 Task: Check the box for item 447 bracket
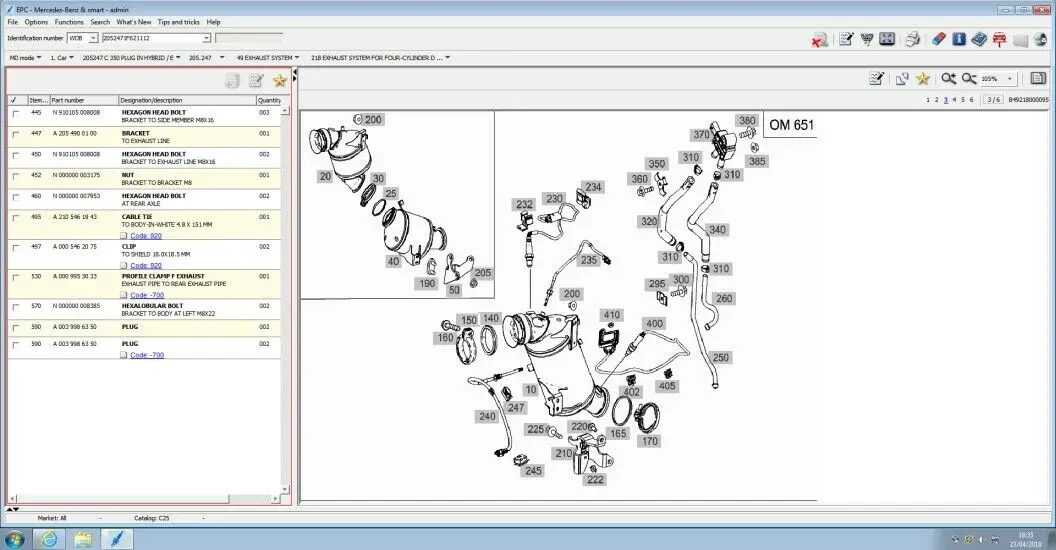15,134
